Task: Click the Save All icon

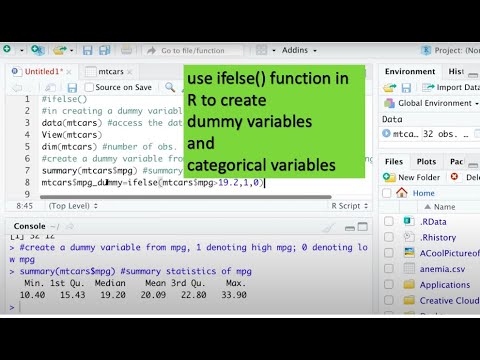Action: coord(105,50)
